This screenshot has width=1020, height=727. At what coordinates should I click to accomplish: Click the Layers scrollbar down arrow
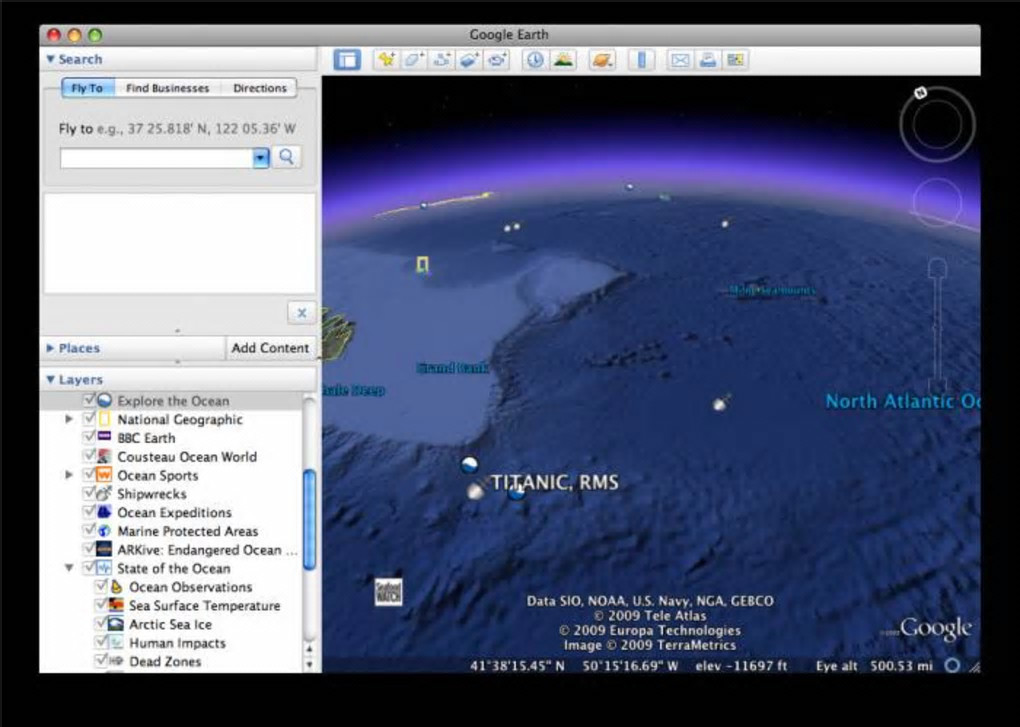coord(310,665)
